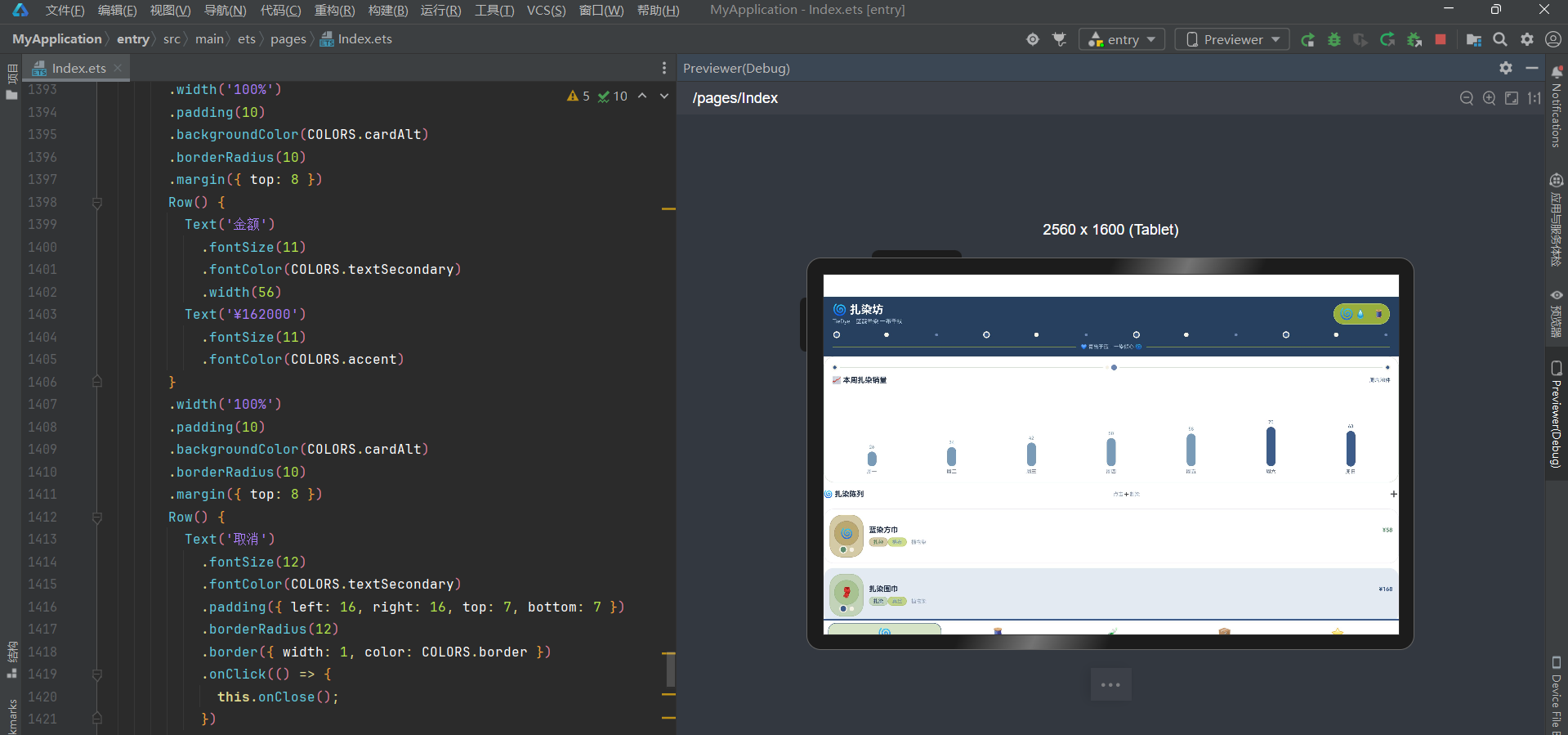
Task: Click the green Debug bug icon
Action: tap(1334, 39)
